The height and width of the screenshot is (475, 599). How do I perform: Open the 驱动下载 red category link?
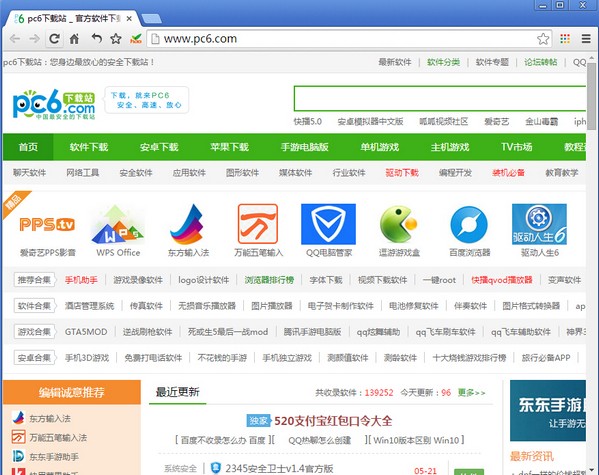(x=402, y=173)
